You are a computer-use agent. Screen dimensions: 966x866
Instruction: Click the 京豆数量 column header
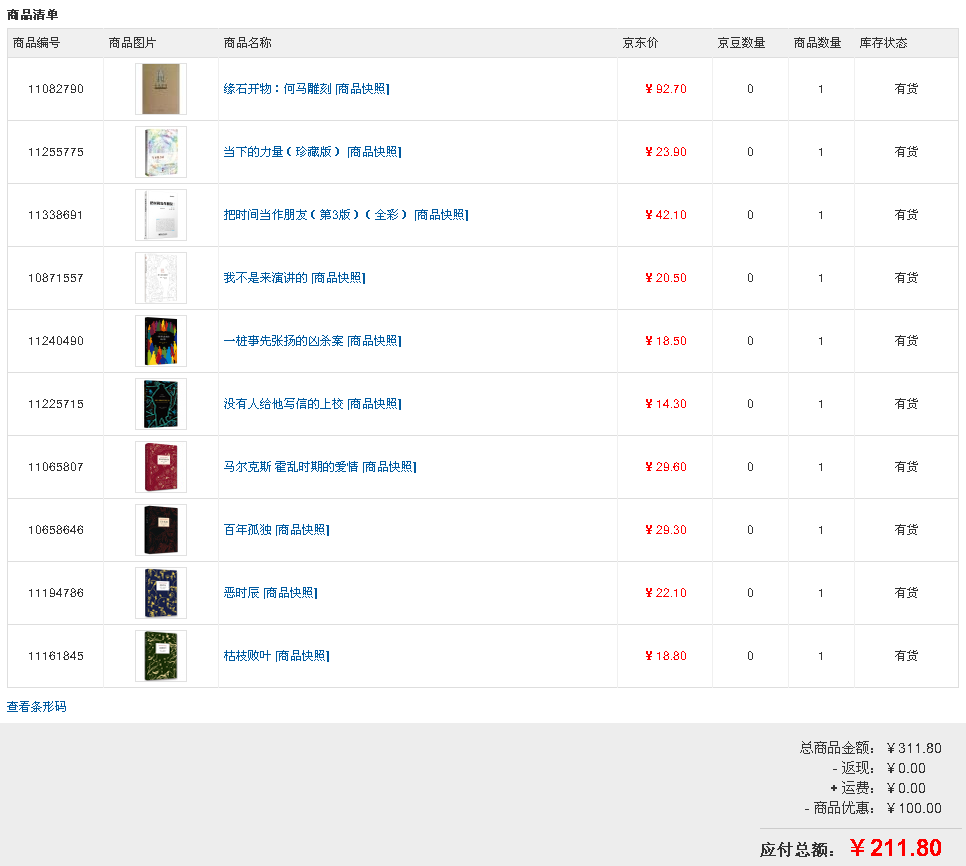(741, 42)
